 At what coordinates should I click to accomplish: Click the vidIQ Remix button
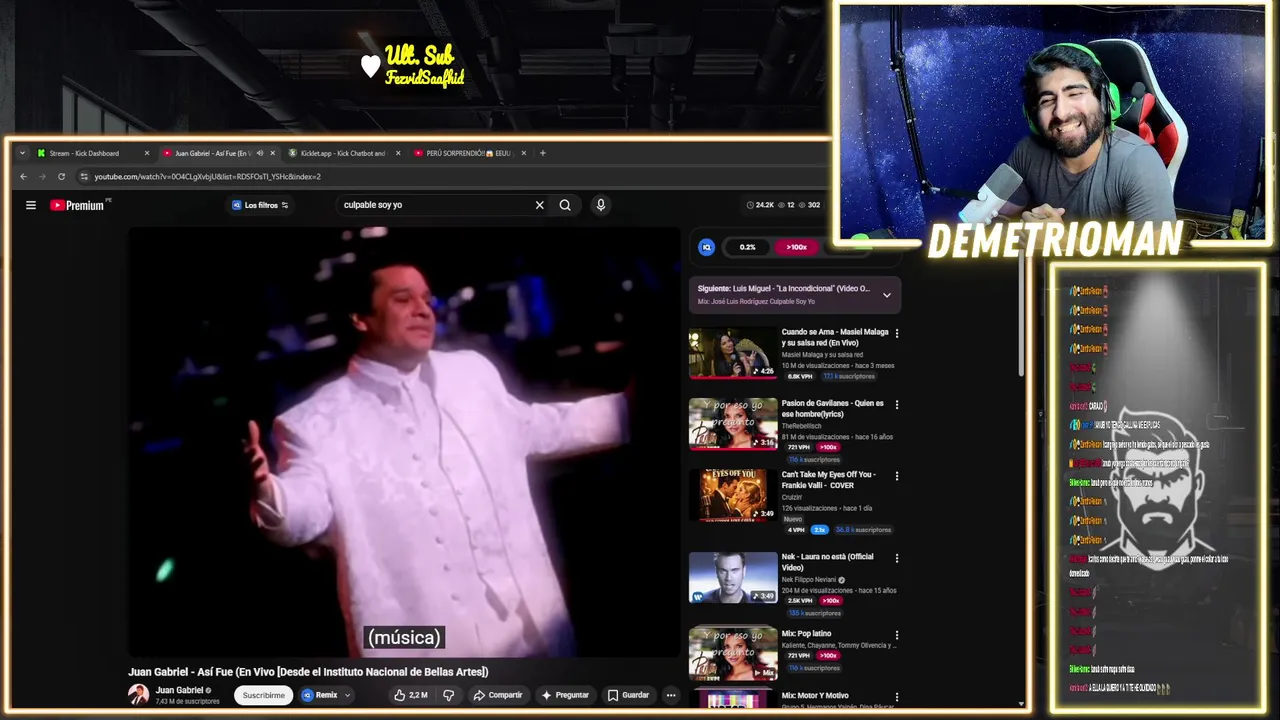(320, 695)
